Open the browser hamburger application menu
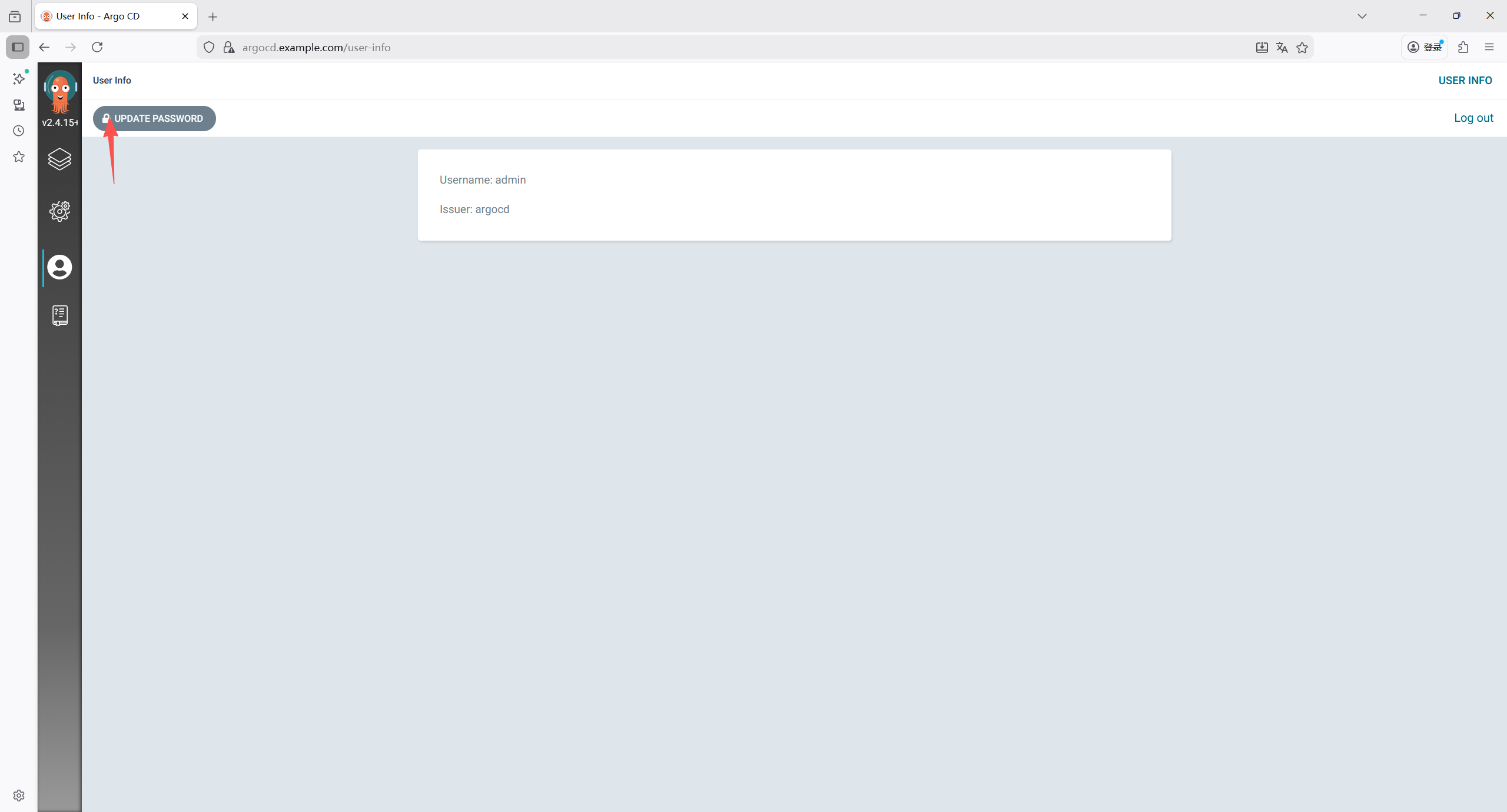The width and height of the screenshot is (1507, 812). [1489, 47]
